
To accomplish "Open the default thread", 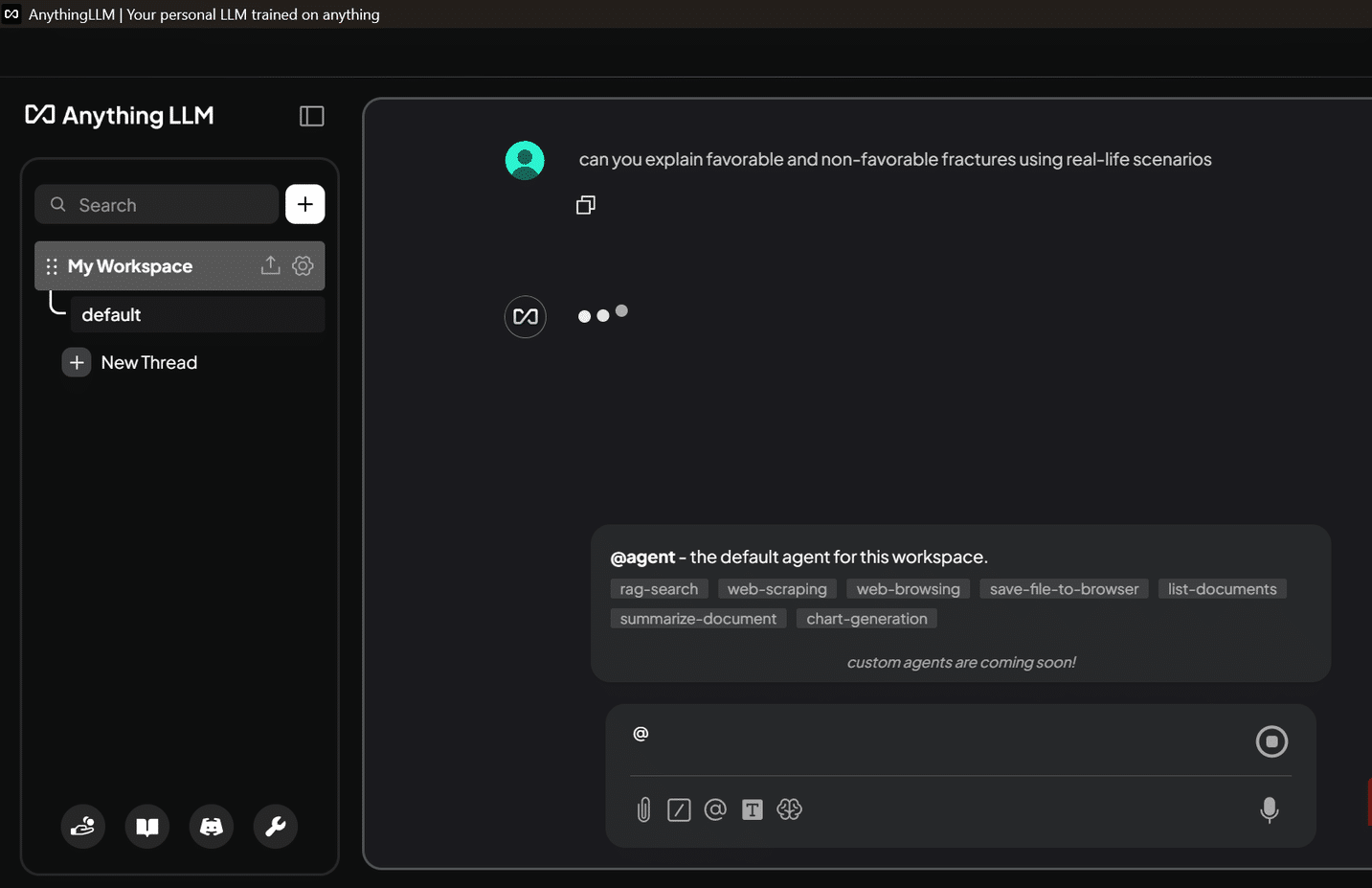I will click(197, 314).
